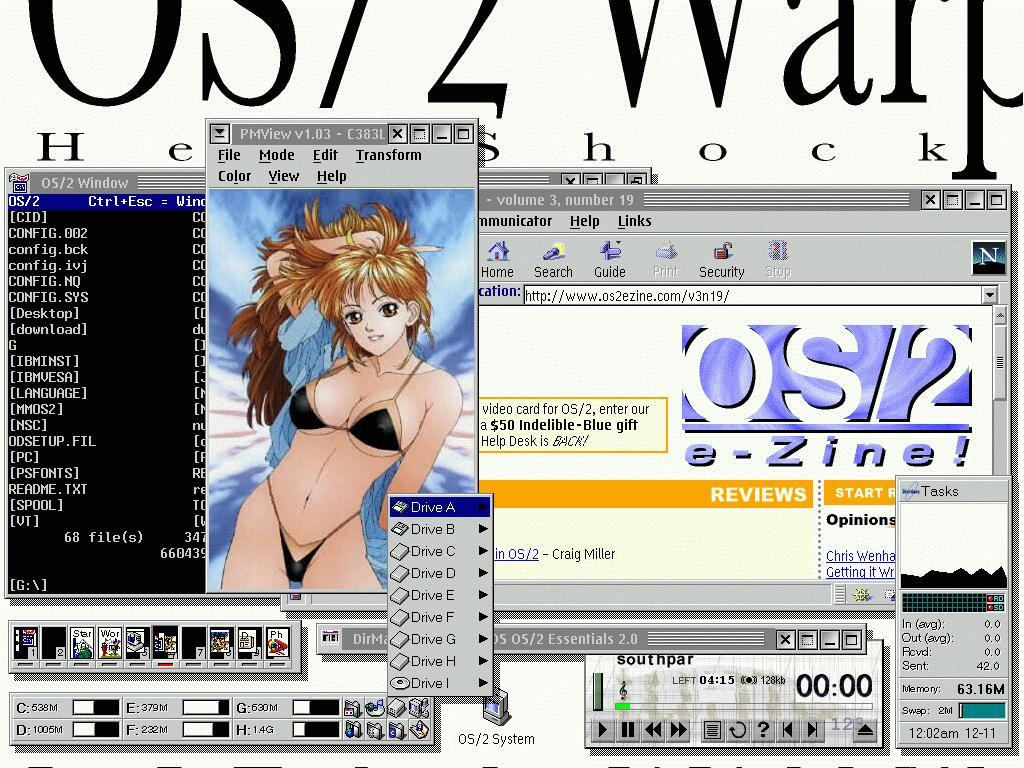Image resolution: width=1024 pixels, height=768 pixels.
Task: Open the media player's question mark help
Action: tap(762, 729)
